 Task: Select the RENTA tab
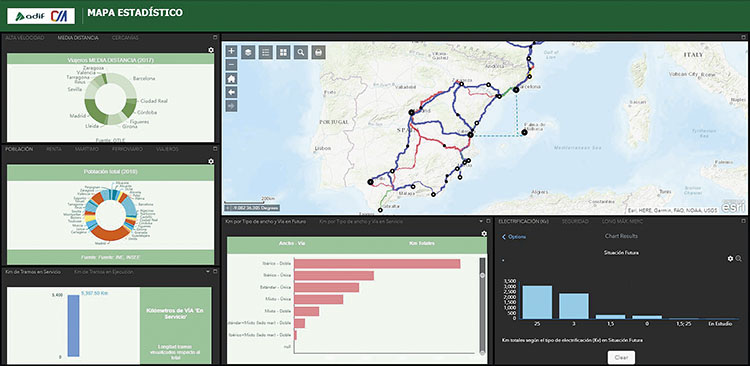[x=54, y=149]
